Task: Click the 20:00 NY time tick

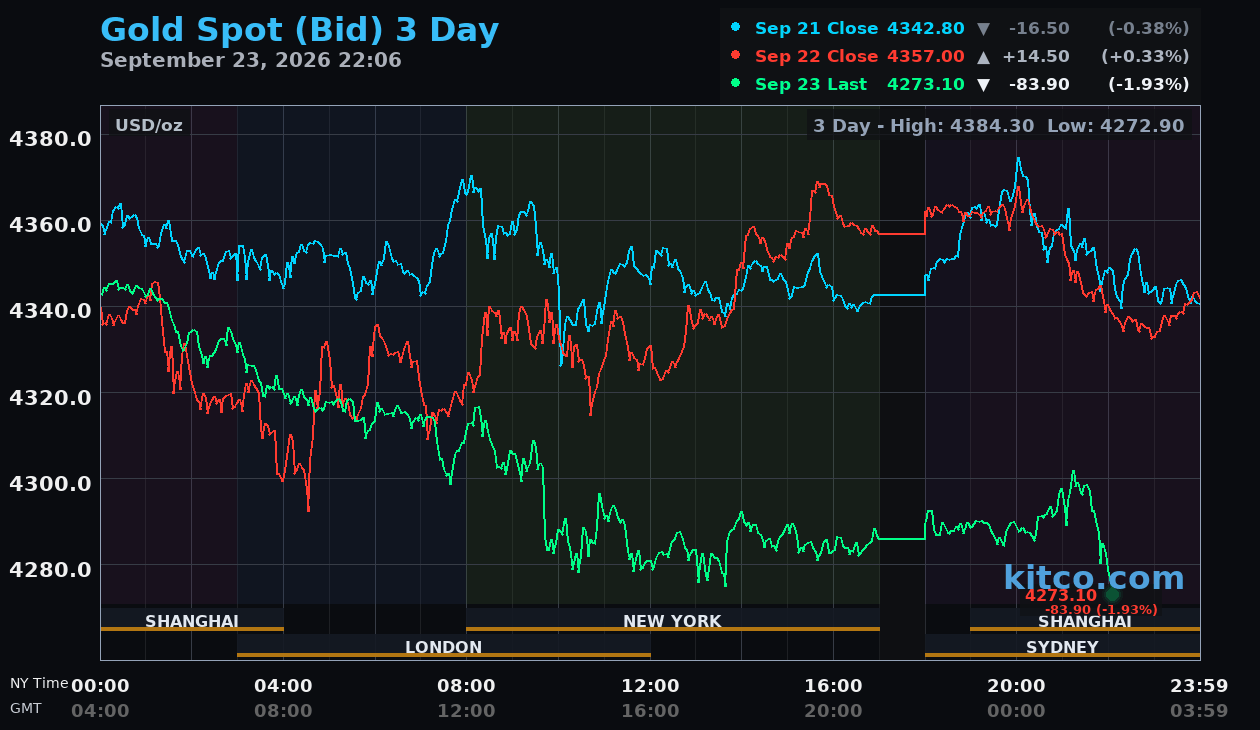Action: tap(1016, 686)
